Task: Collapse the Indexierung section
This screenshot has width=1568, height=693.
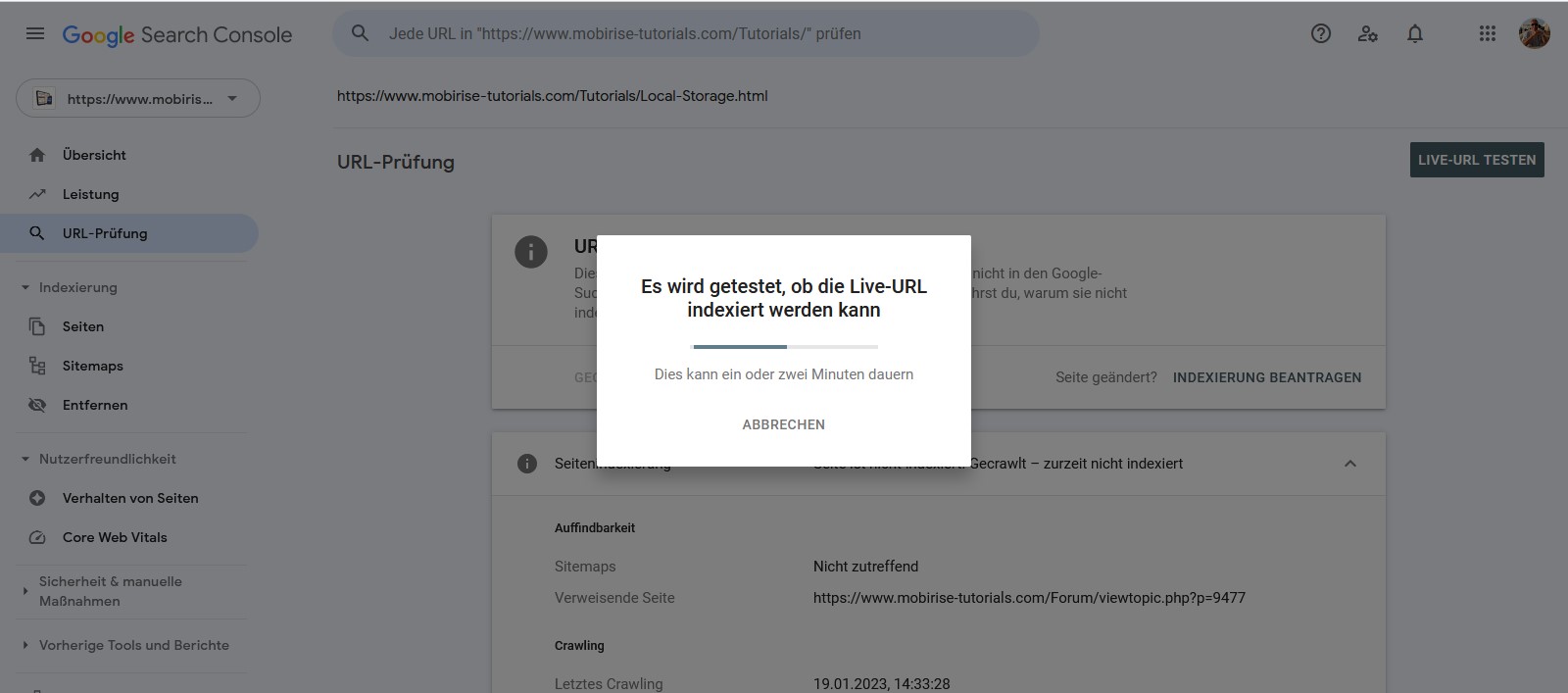Action: (x=25, y=287)
